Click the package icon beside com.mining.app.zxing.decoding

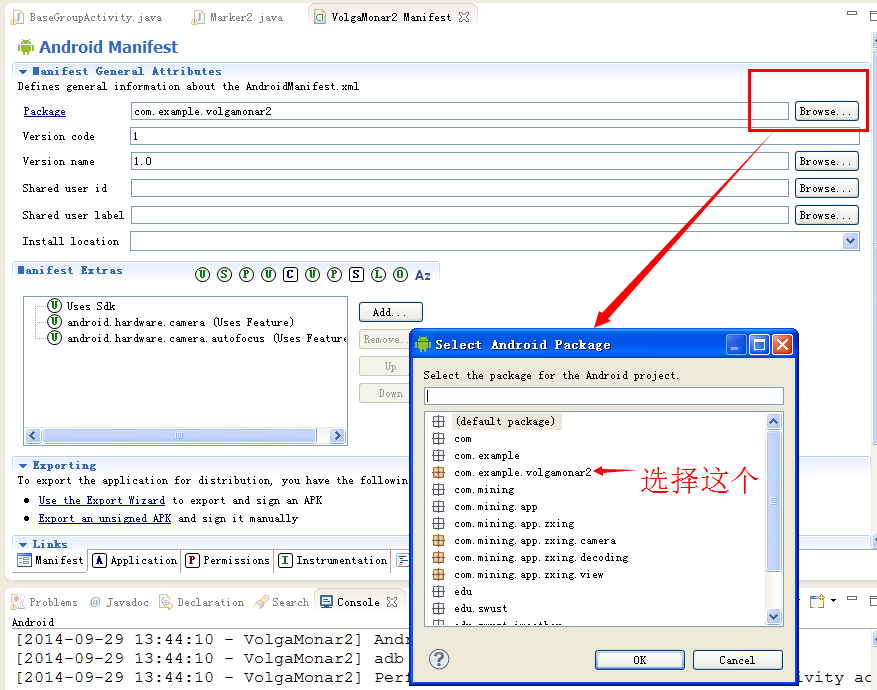438,557
